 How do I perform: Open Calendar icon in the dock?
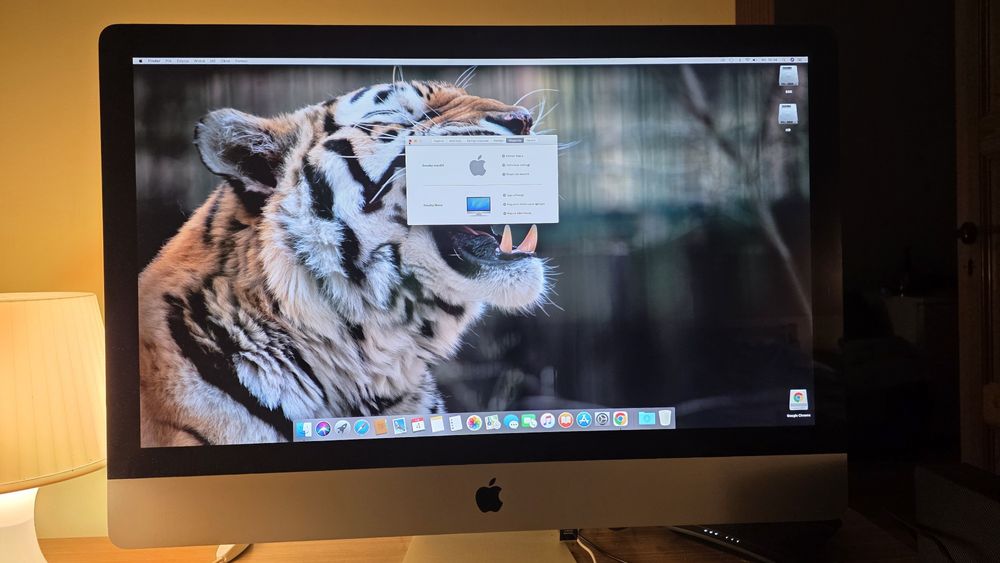point(418,425)
